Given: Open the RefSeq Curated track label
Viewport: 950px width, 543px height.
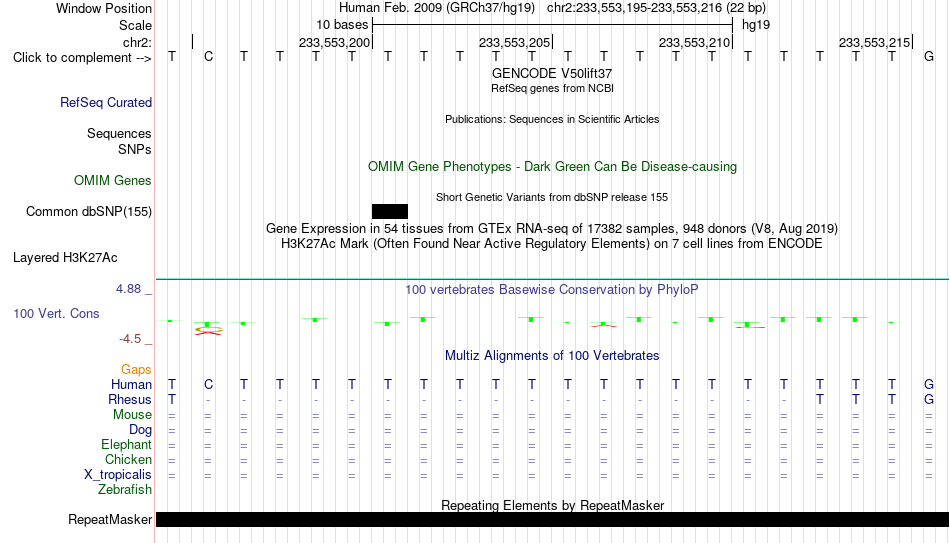Looking at the screenshot, I should pyautogui.click(x=105, y=102).
